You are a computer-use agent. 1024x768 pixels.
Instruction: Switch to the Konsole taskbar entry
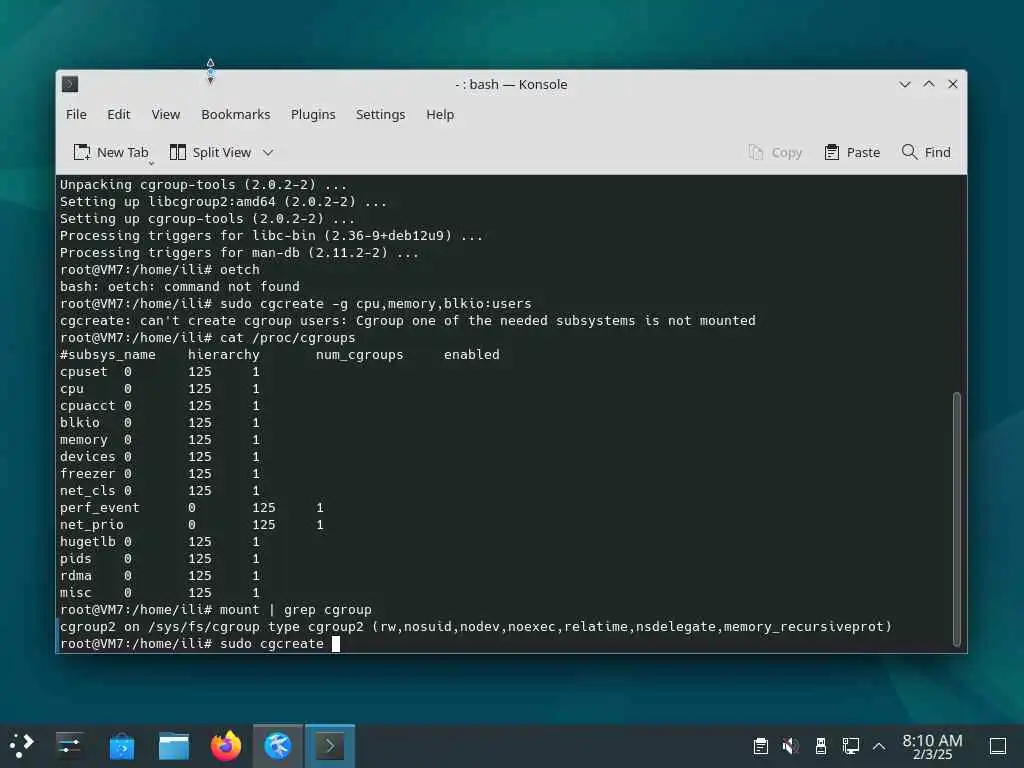[330, 746]
